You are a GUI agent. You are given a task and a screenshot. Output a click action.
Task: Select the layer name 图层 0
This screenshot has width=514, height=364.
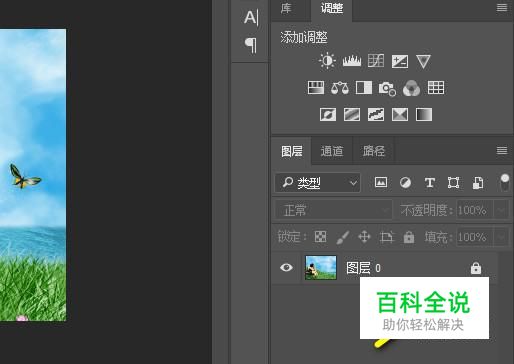363,268
